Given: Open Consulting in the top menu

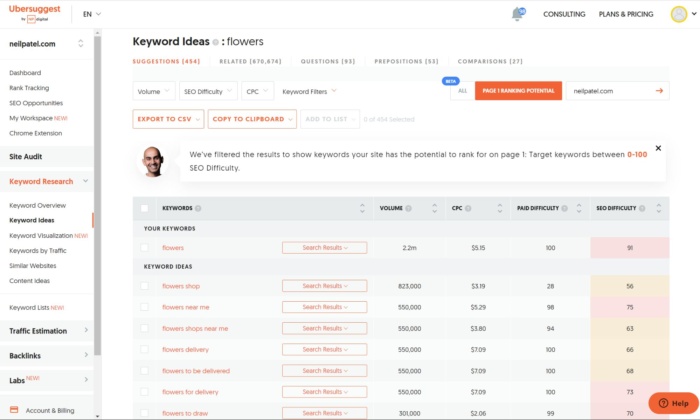Looking at the screenshot, I should (564, 14).
